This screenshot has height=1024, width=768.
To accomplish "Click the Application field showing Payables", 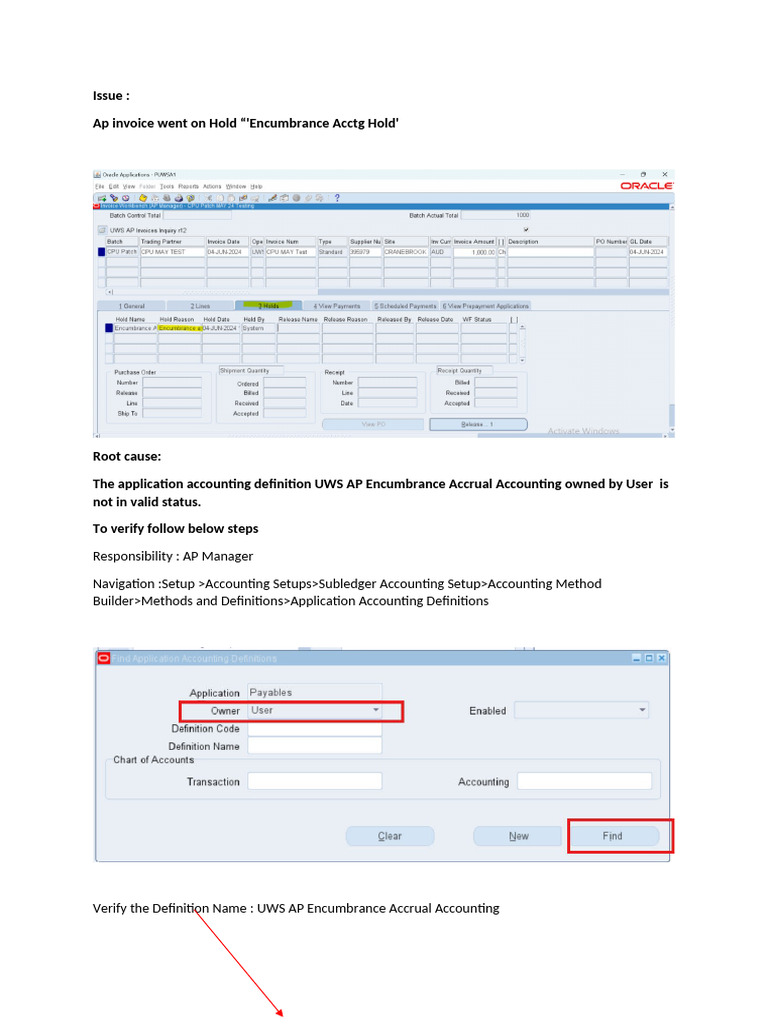I will 315,692.
